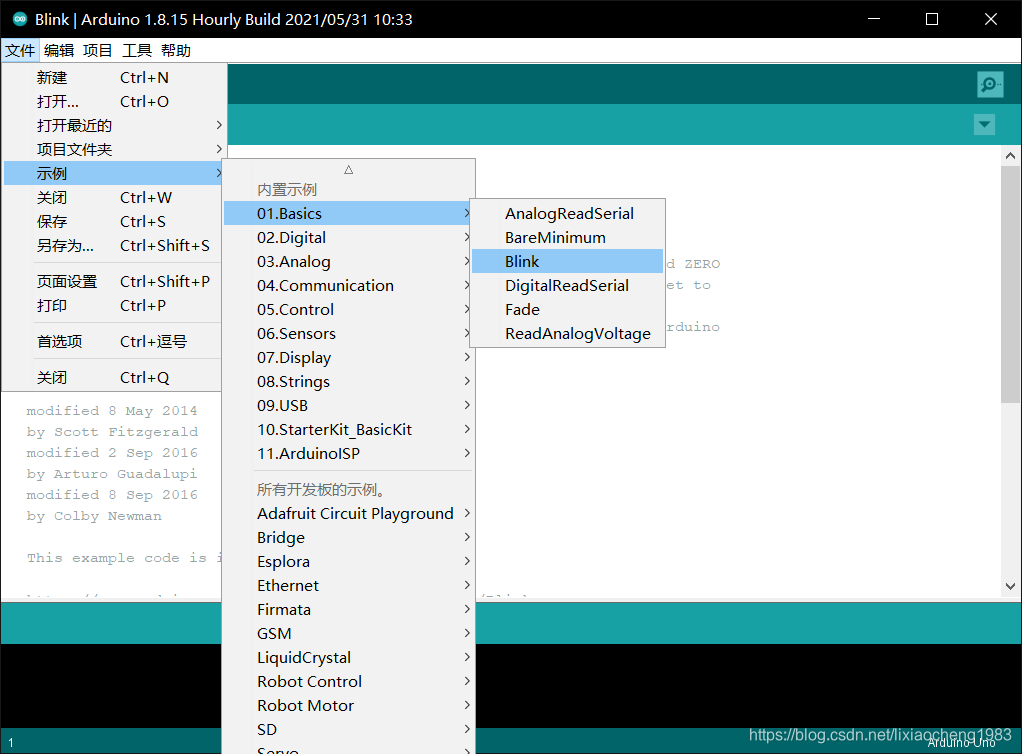Click 'by Arturo Guadalupi' comment line
Viewport: 1022px width, 754px height.
[x=111, y=474]
